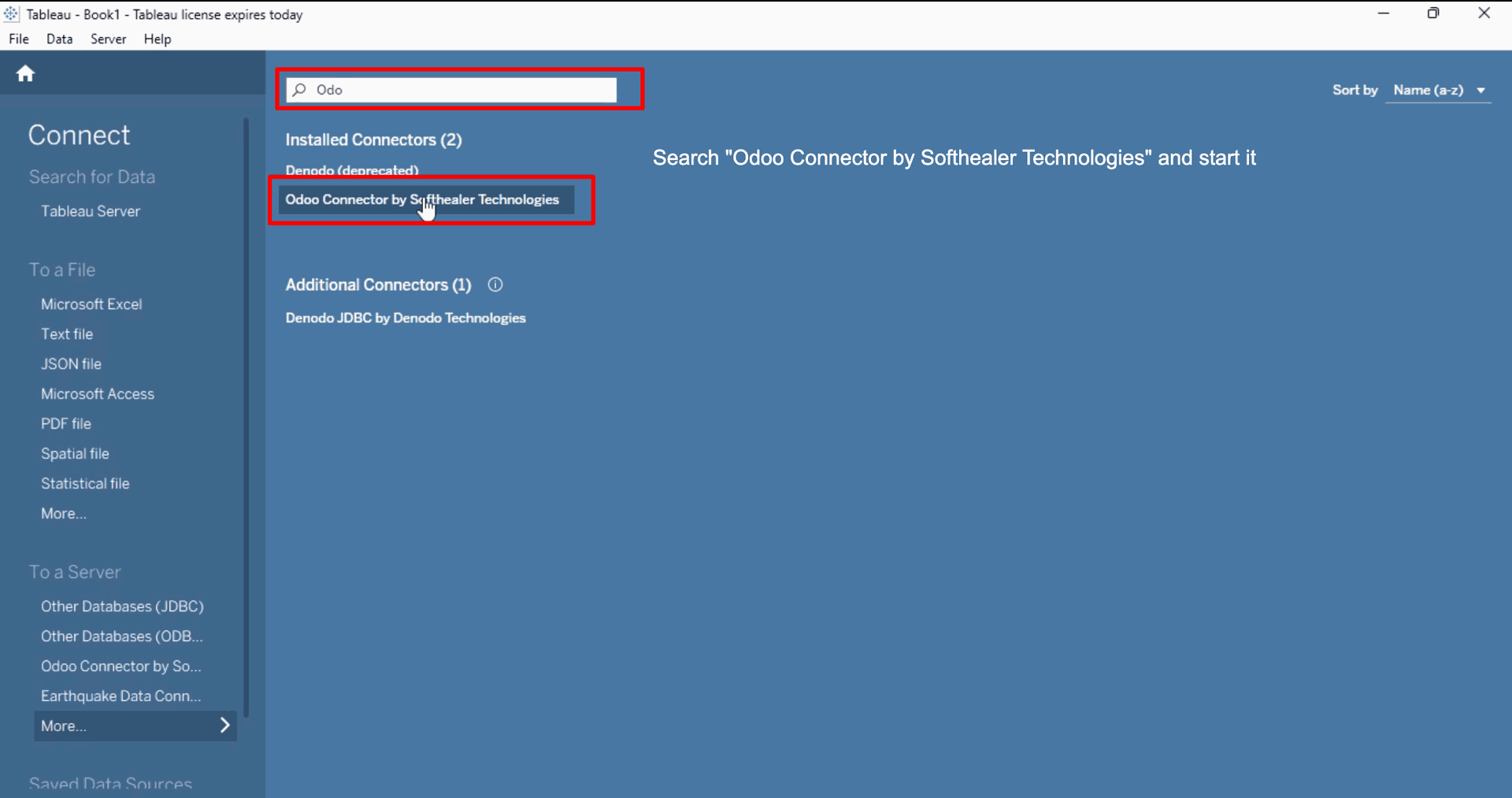Open the Help menu
Screen dimensions: 1512x798
[157, 39]
